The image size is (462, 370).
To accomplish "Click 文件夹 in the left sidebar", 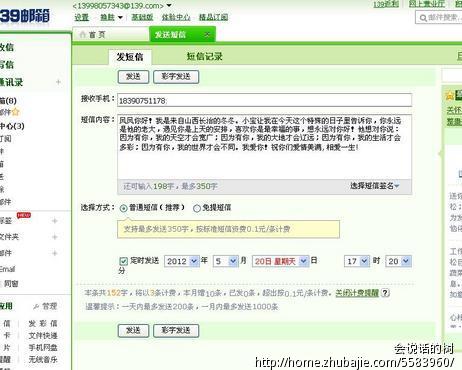I will 9,237.
